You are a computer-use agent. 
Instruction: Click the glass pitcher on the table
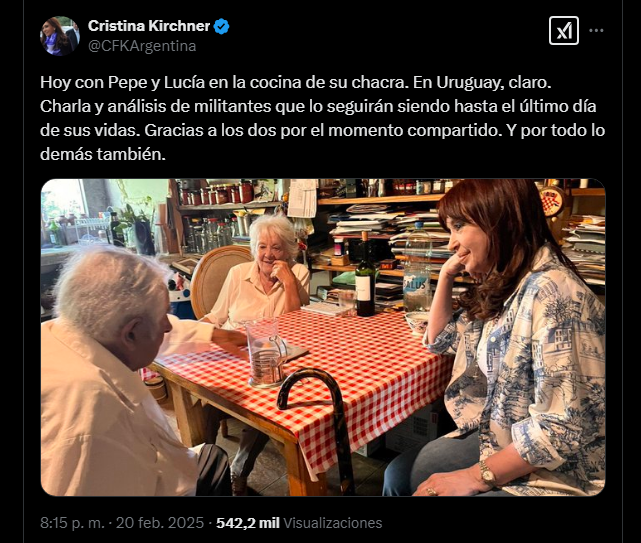point(266,352)
